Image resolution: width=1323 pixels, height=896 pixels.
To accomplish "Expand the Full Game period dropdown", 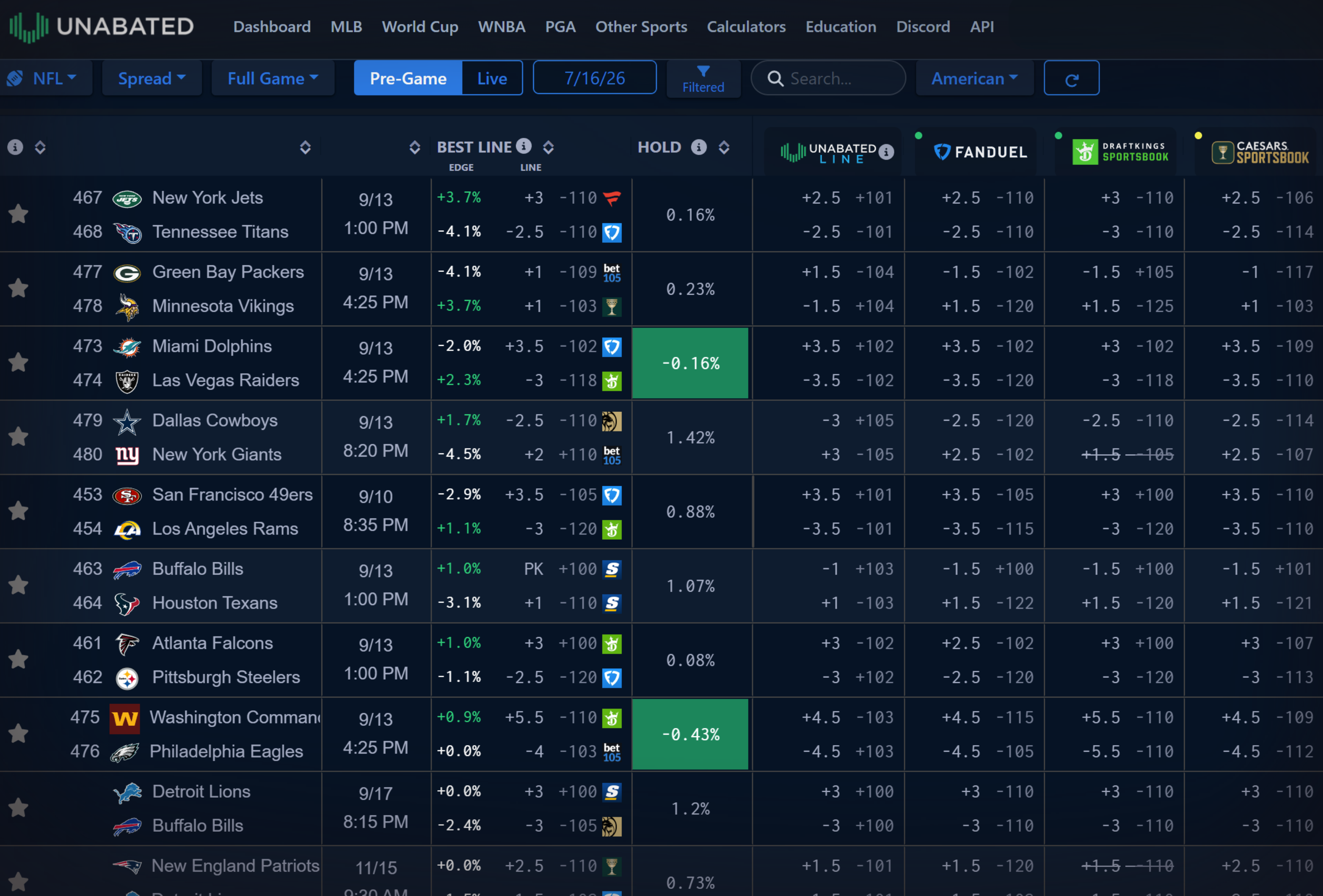I will (x=273, y=78).
